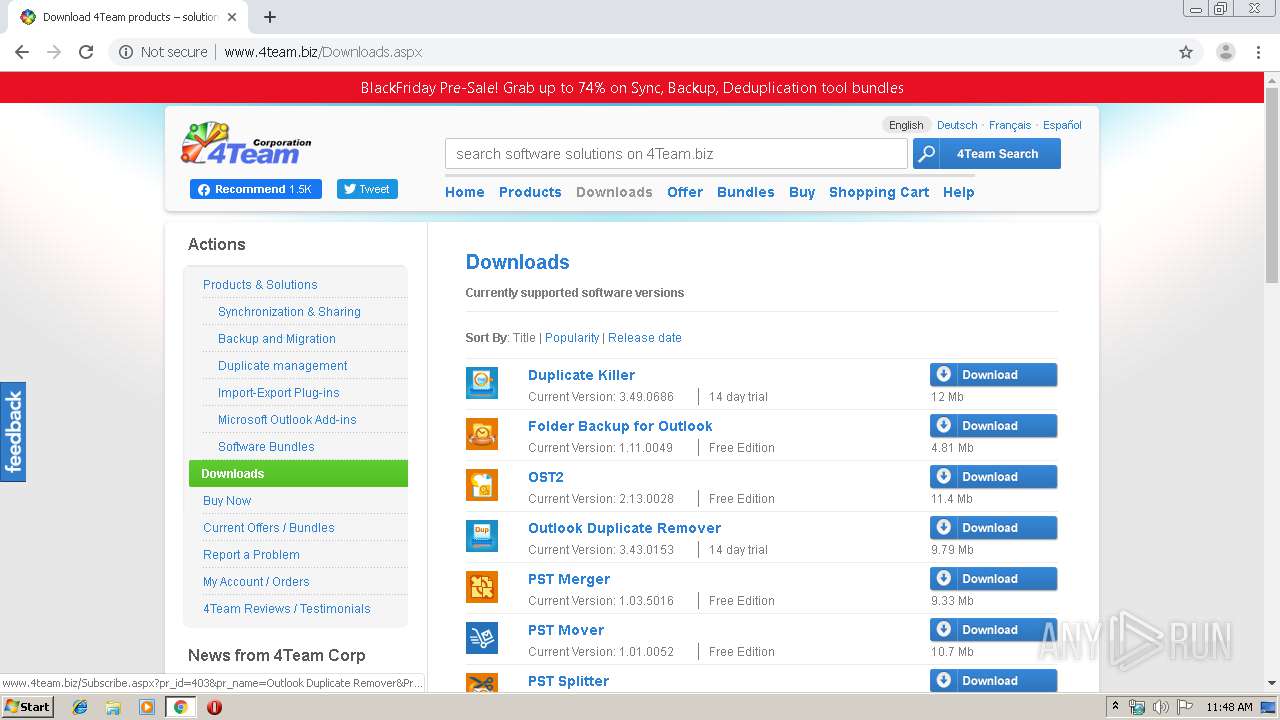The height and width of the screenshot is (720, 1280).
Task: Open the feedback side tab
Action: coord(13,432)
